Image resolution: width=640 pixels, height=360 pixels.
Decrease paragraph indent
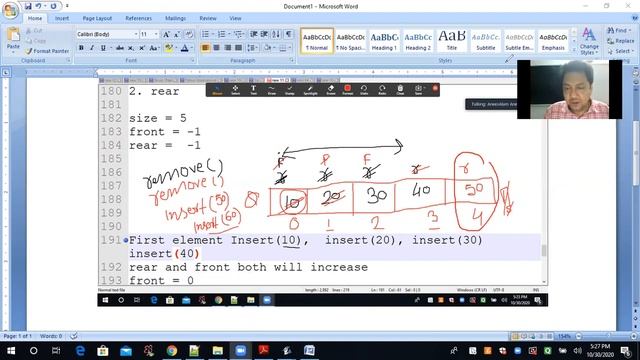254,34
